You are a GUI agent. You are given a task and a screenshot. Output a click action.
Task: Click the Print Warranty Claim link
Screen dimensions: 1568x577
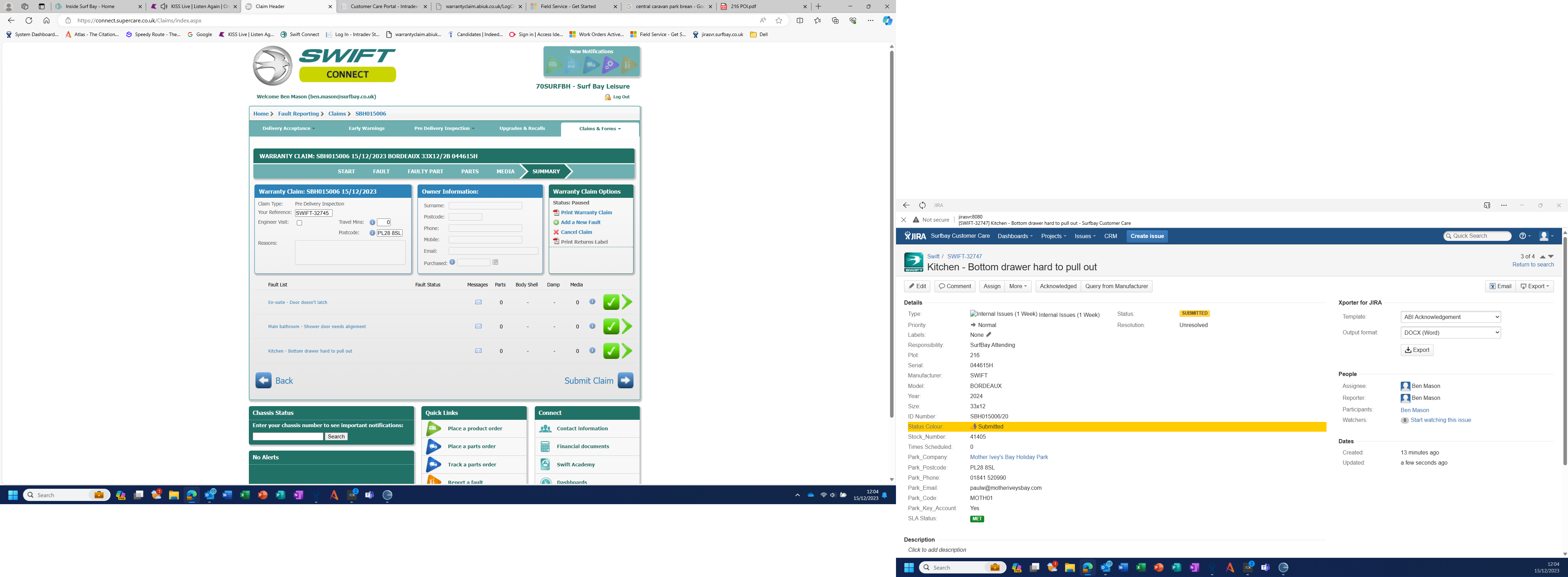(586, 213)
